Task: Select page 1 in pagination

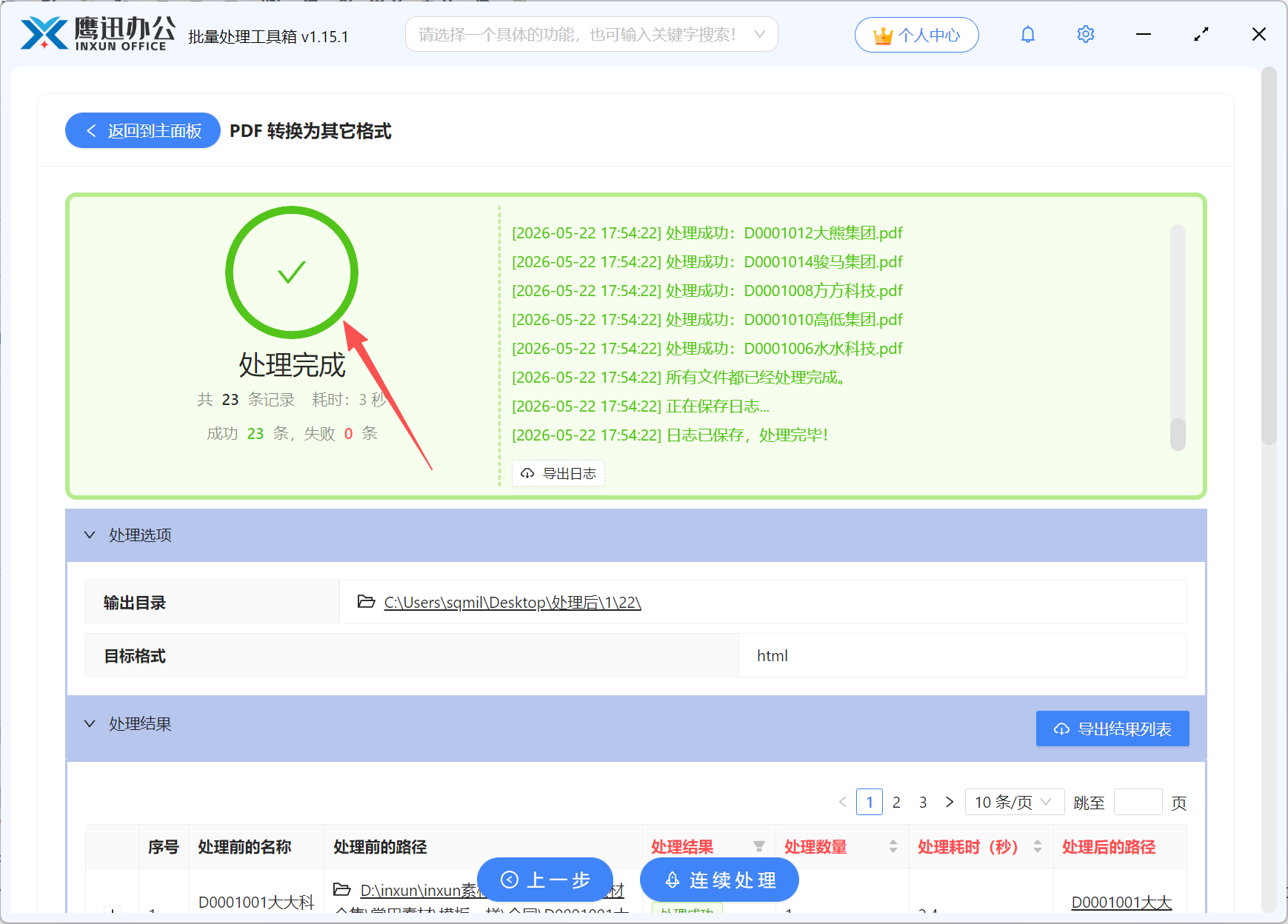Action: (x=870, y=802)
